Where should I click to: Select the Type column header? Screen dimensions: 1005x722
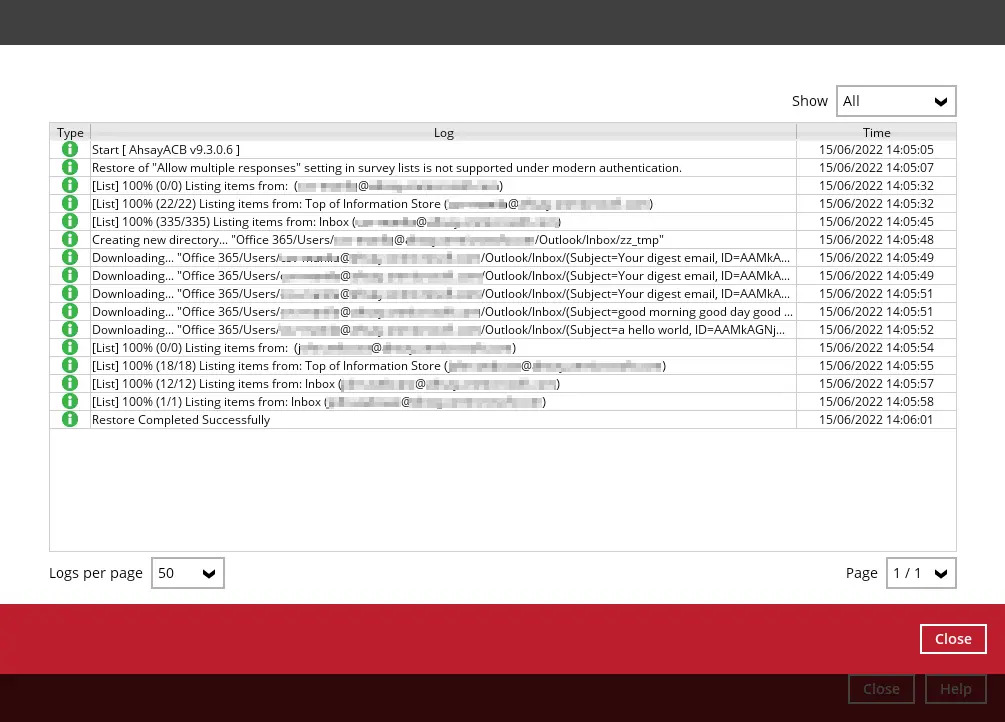70,132
